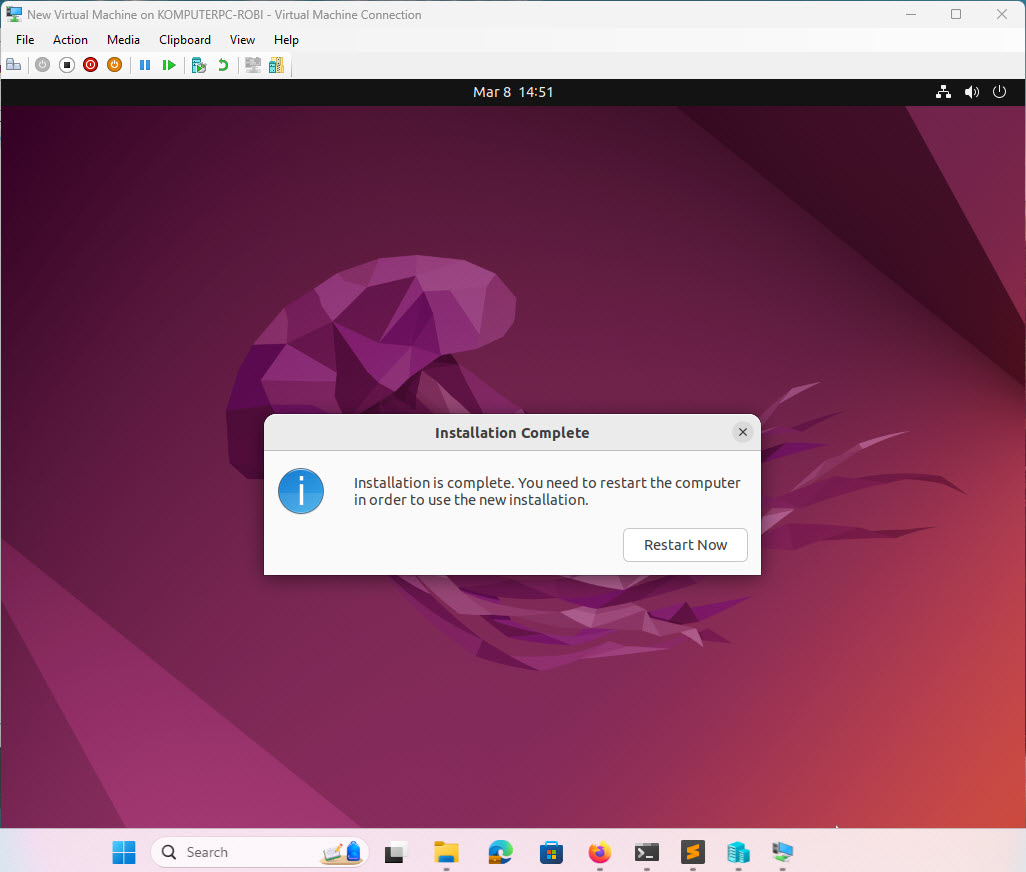Take a checkpoint of the VM
This screenshot has width=1026, height=872.
click(x=198, y=64)
